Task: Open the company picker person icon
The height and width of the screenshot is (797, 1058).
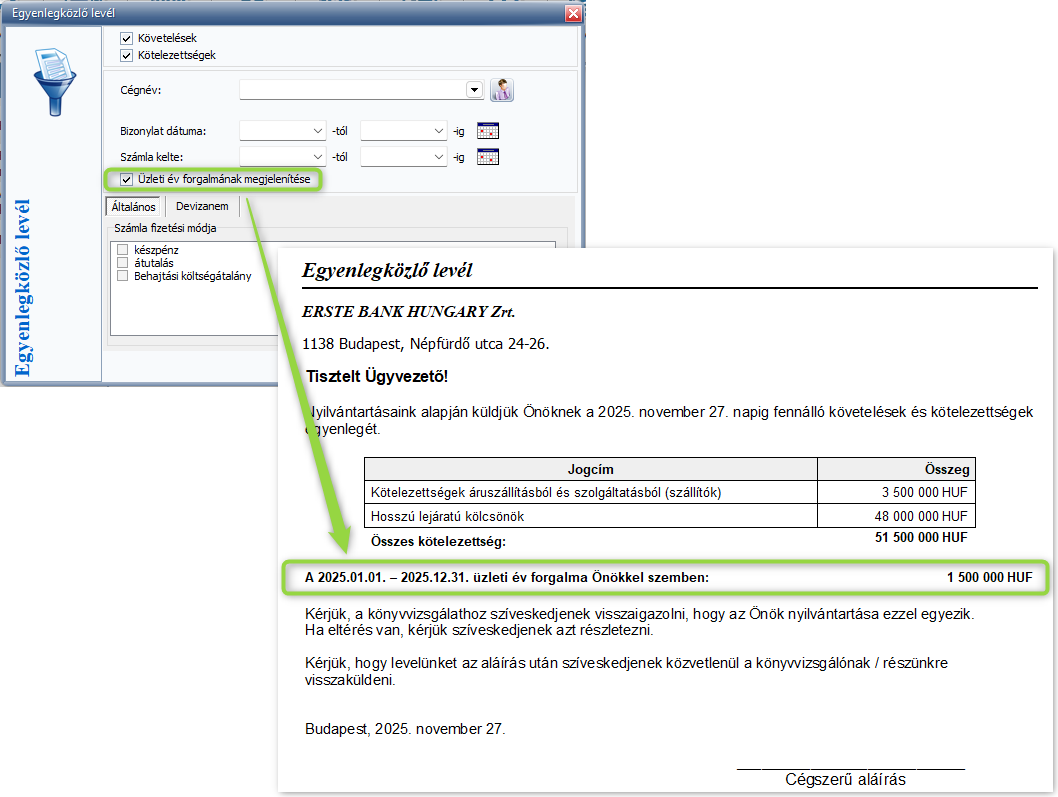Action: pos(501,90)
